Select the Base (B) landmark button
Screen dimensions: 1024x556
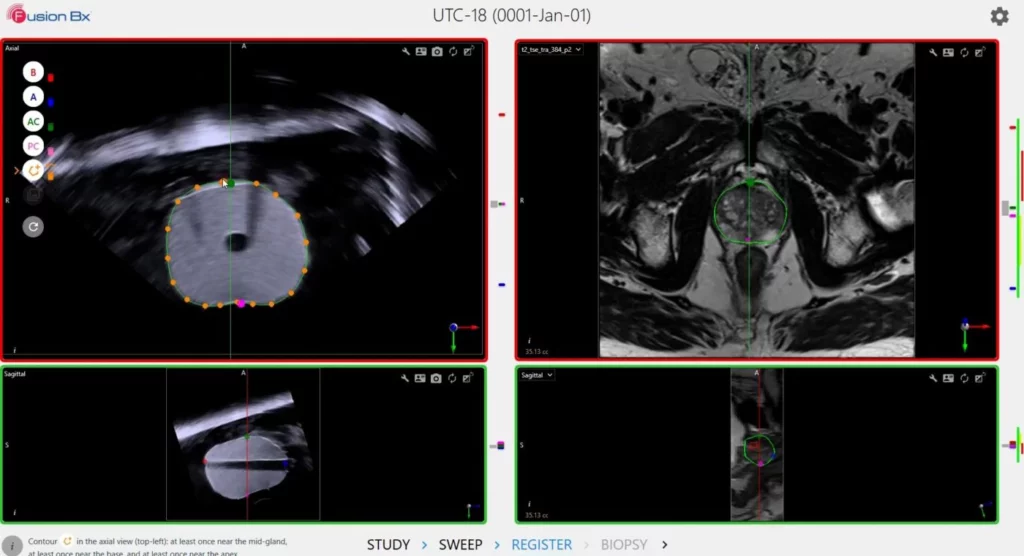33,72
